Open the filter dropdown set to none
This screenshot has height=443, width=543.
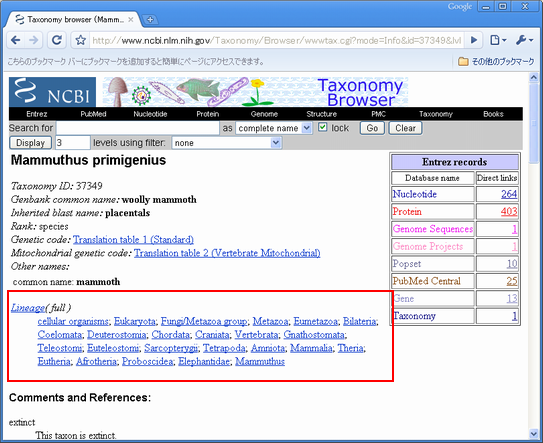(226, 143)
